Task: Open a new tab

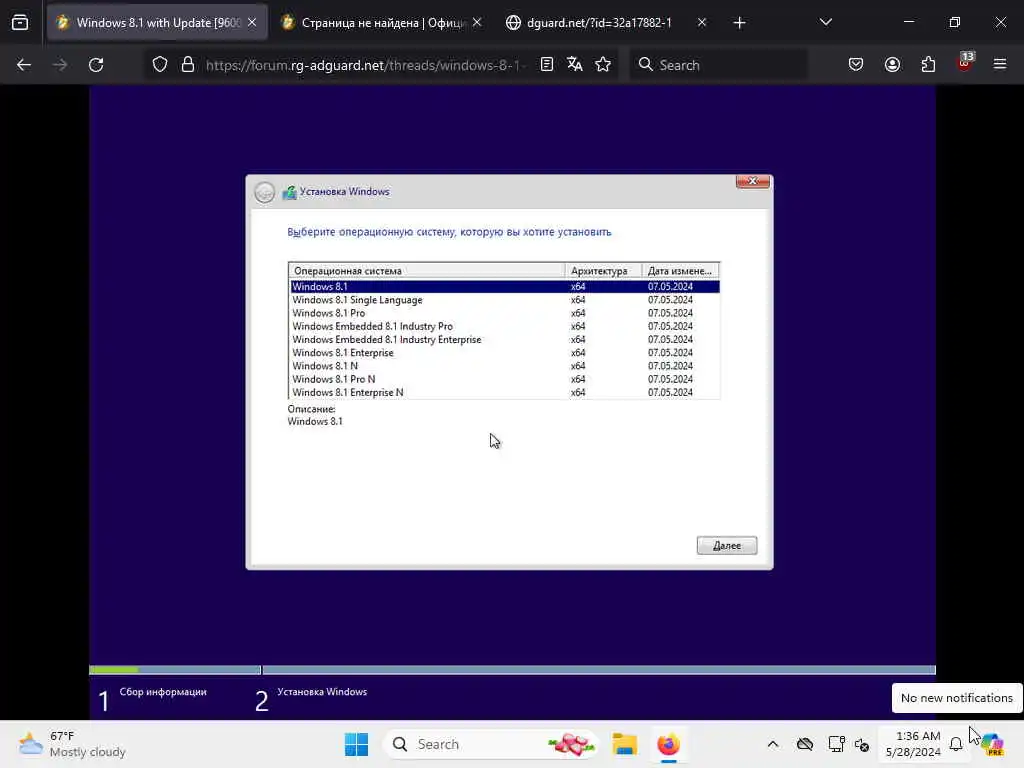Action: 739,23
